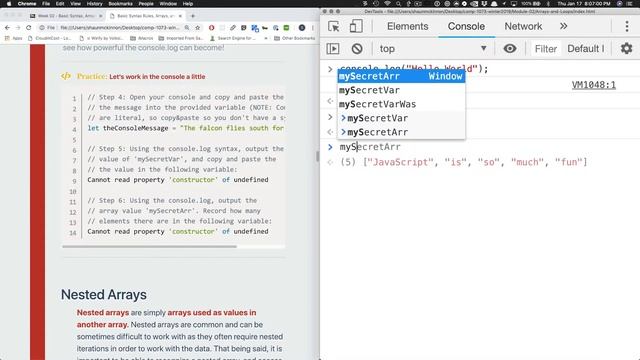This screenshot has width=640, height=360.
Task: Clear the console output
Action: click(357, 49)
